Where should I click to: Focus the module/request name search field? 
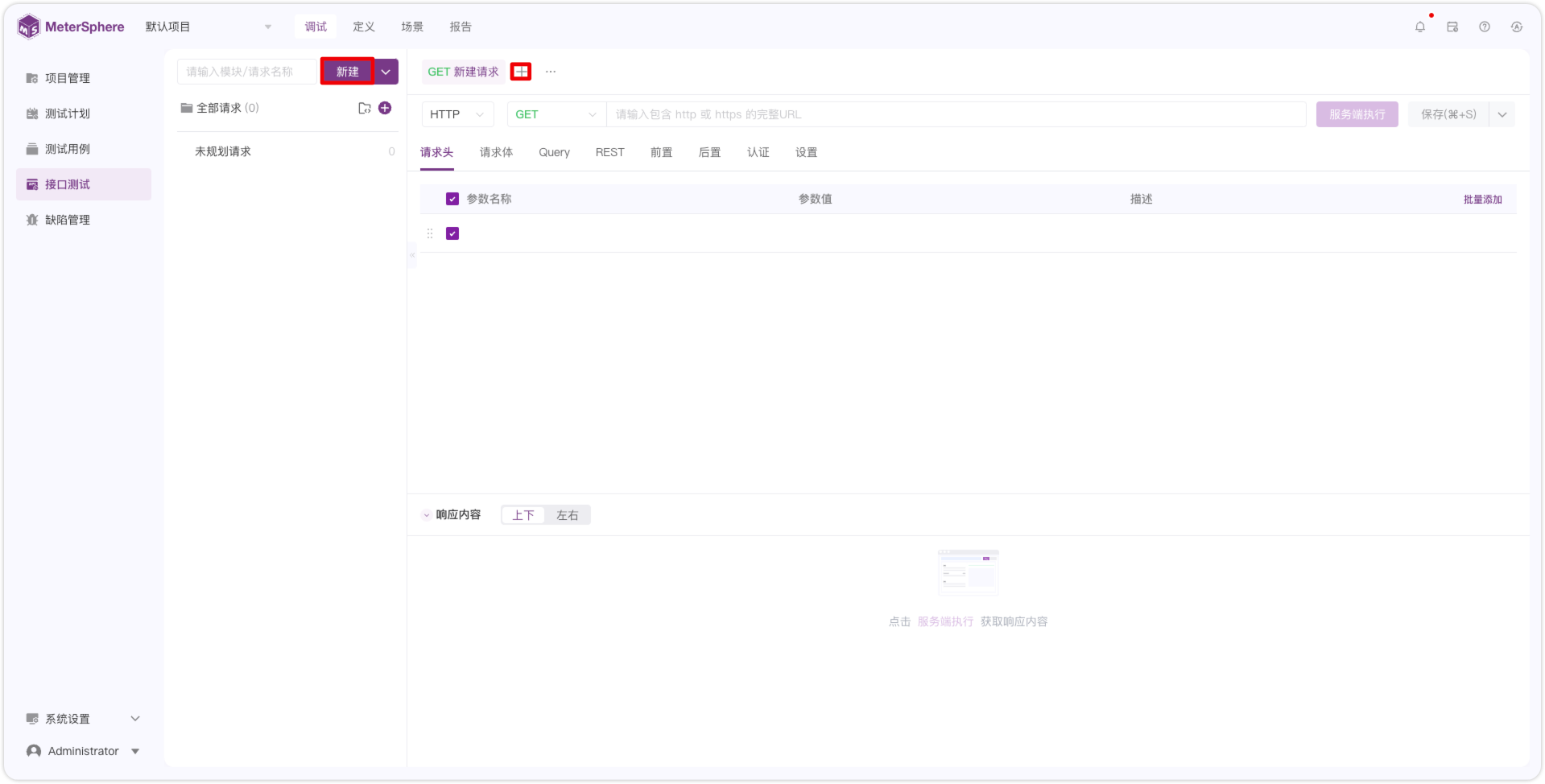coord(246,72)
